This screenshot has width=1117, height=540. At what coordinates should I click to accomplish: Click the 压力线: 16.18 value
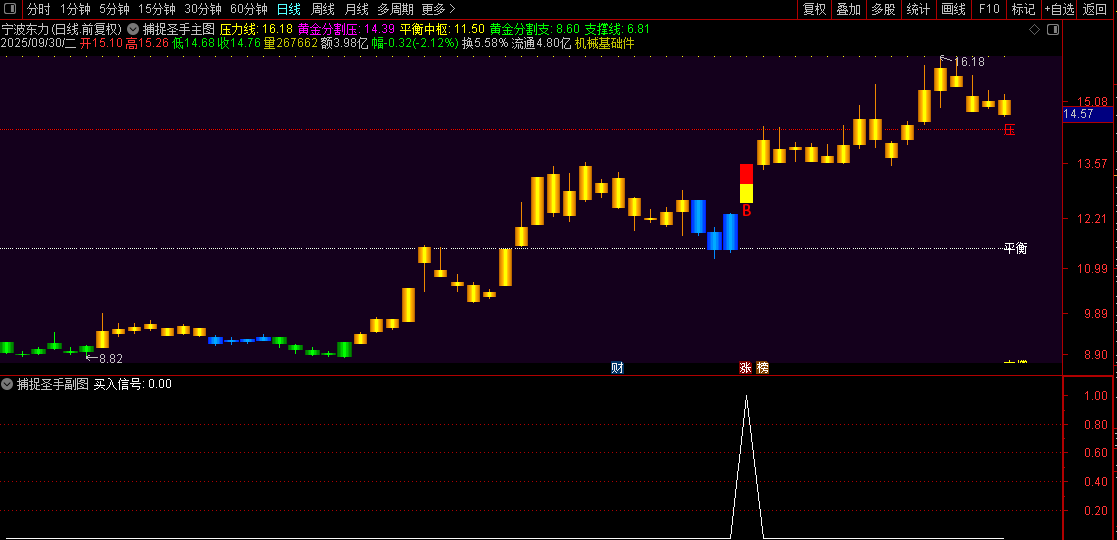pos(256,29)
